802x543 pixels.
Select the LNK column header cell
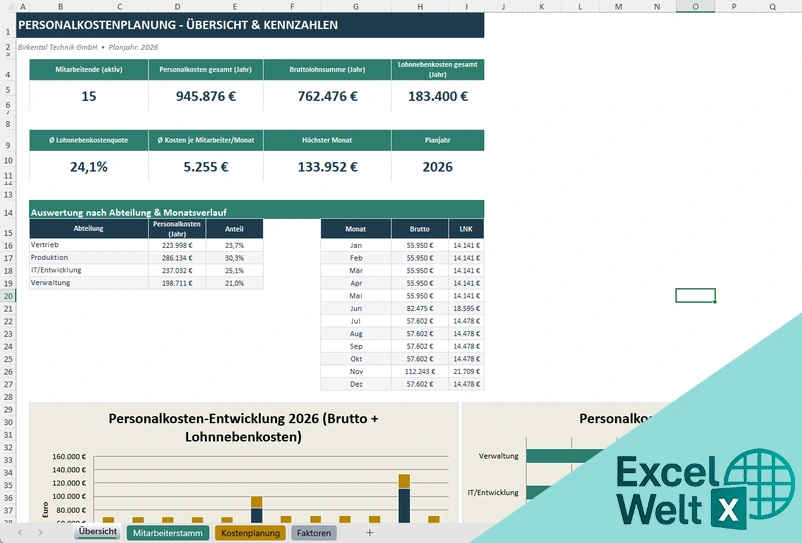click(466, 229)
